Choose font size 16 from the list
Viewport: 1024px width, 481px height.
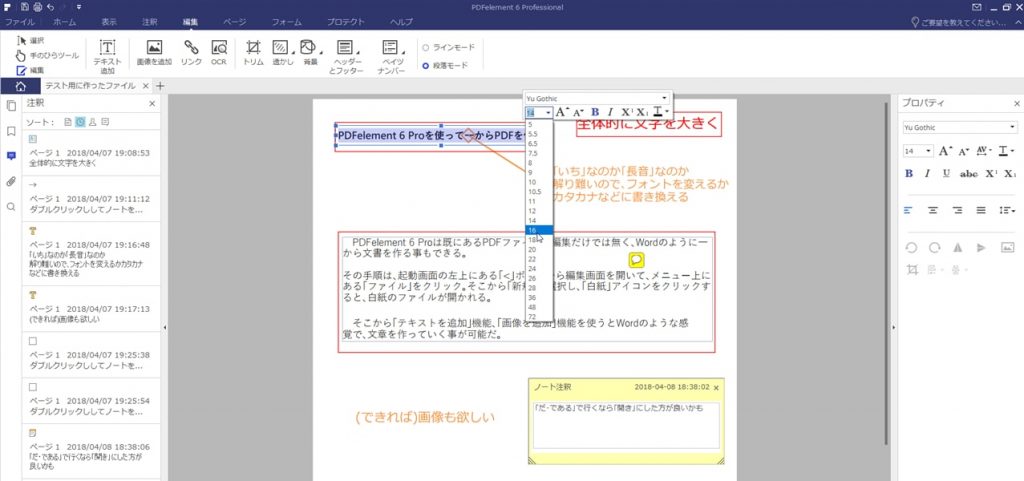(531, 229)
